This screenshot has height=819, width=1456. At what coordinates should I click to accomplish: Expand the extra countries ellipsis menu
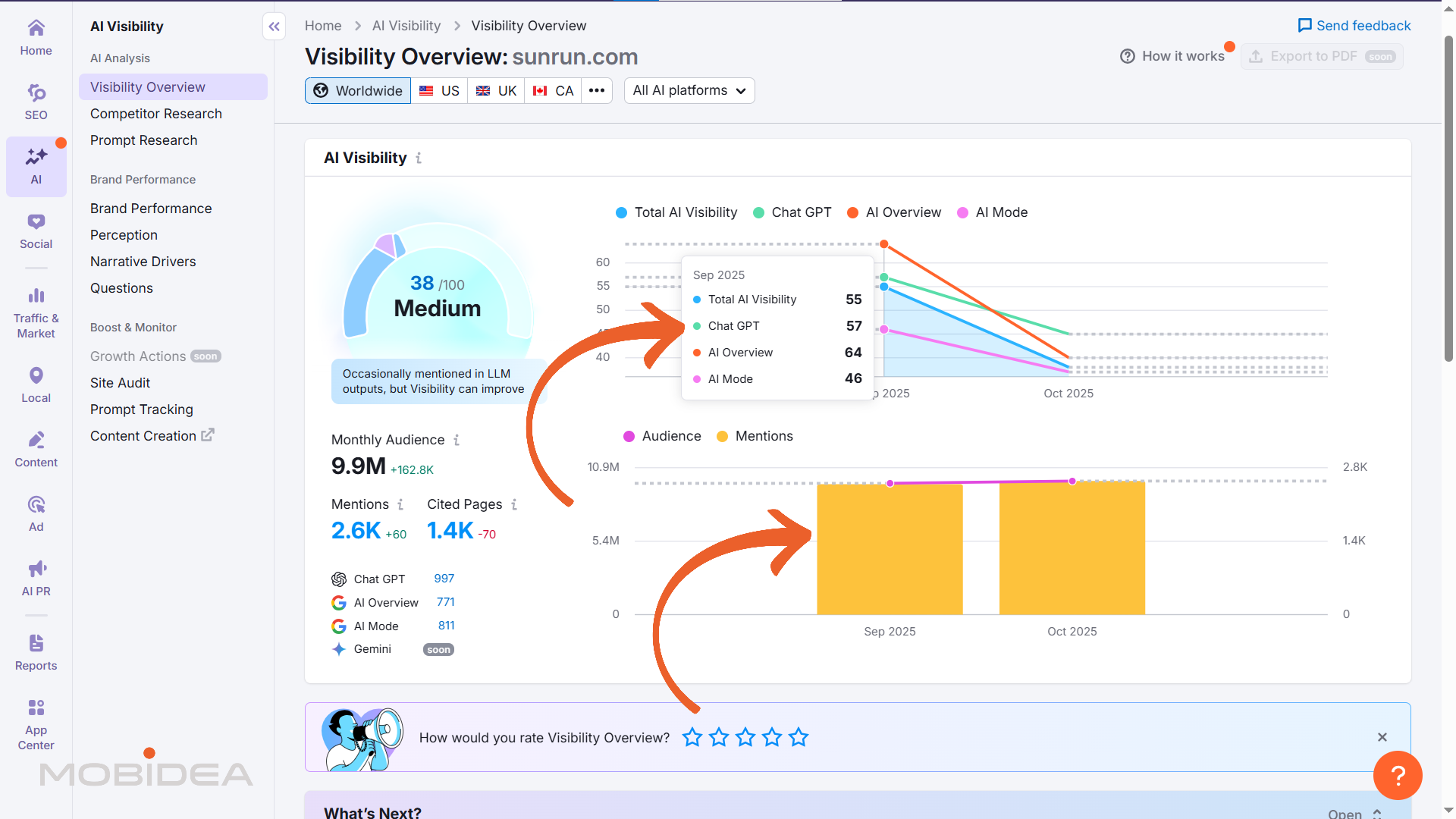click(x=597, y=90)
